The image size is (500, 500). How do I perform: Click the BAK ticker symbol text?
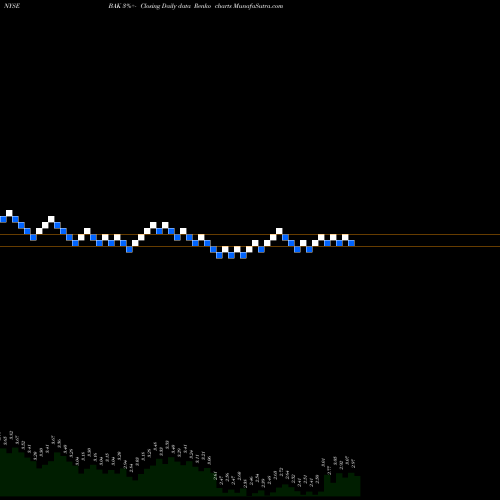click(114, 6)
